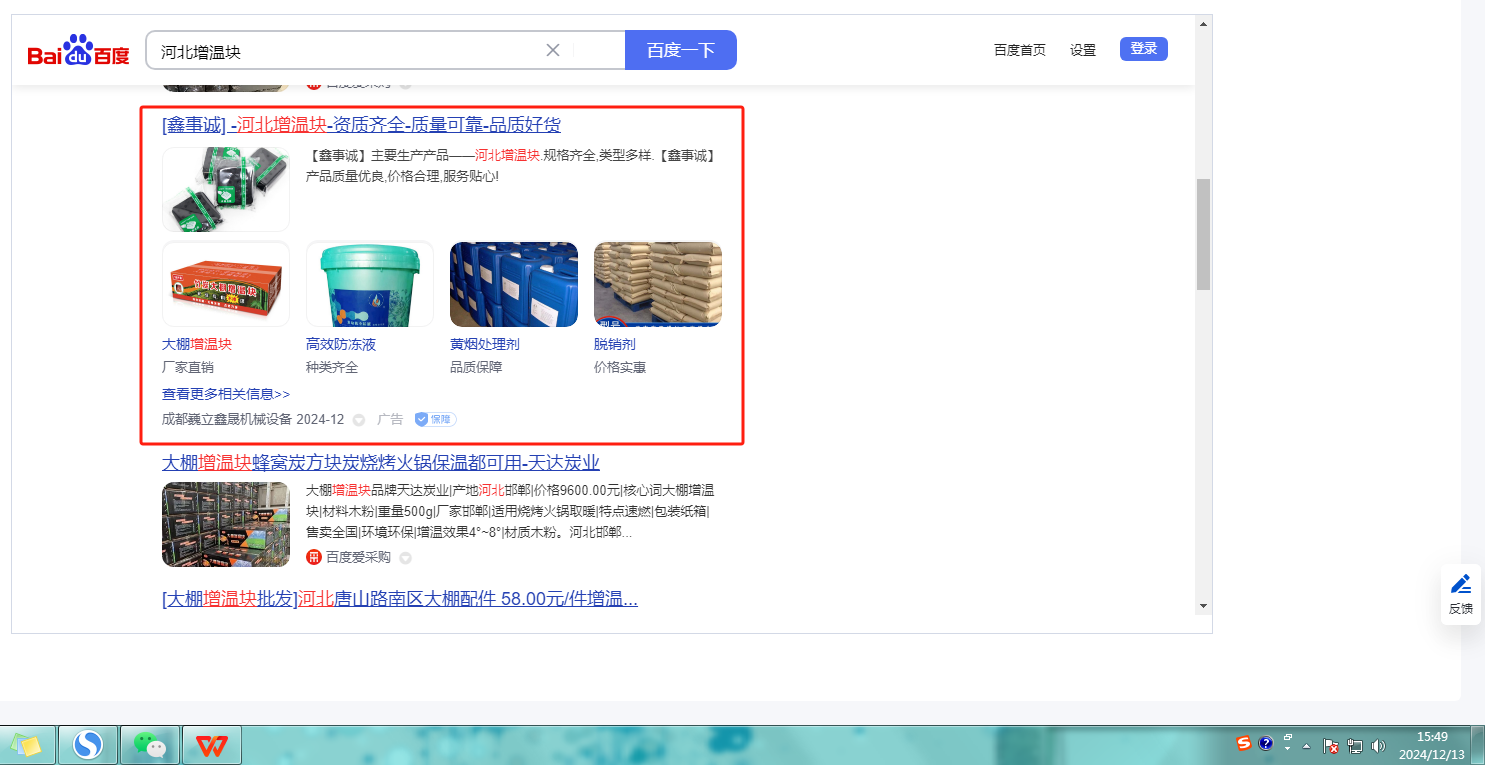The height and width of the screenshot is (765, 1485).
Task: Click the 种类齐全 caption
Action: coord(332,367)
